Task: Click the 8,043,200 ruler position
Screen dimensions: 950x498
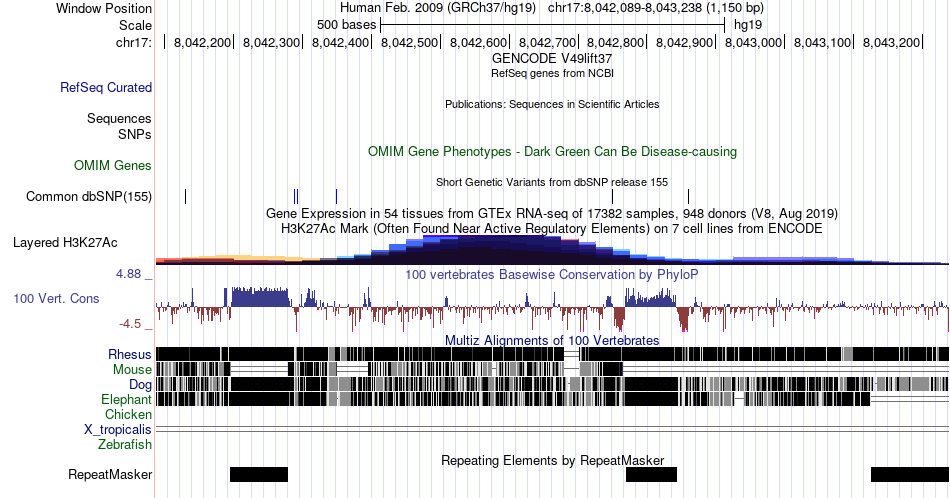Action: 891,42
